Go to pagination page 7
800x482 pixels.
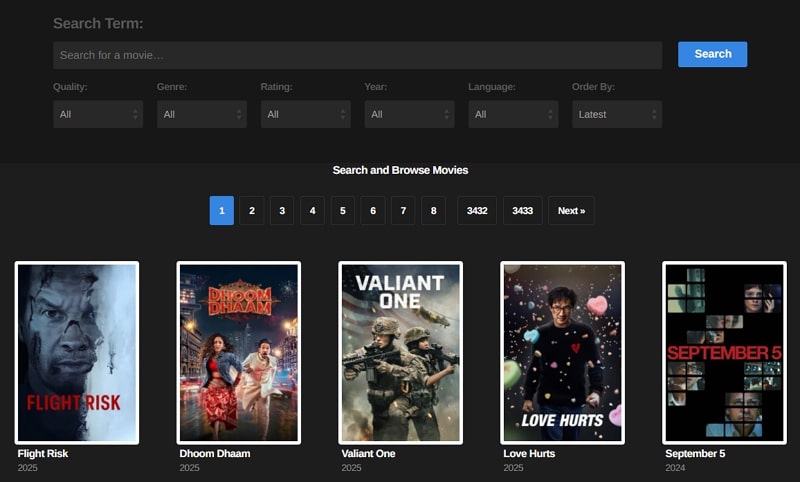(403, 211)
